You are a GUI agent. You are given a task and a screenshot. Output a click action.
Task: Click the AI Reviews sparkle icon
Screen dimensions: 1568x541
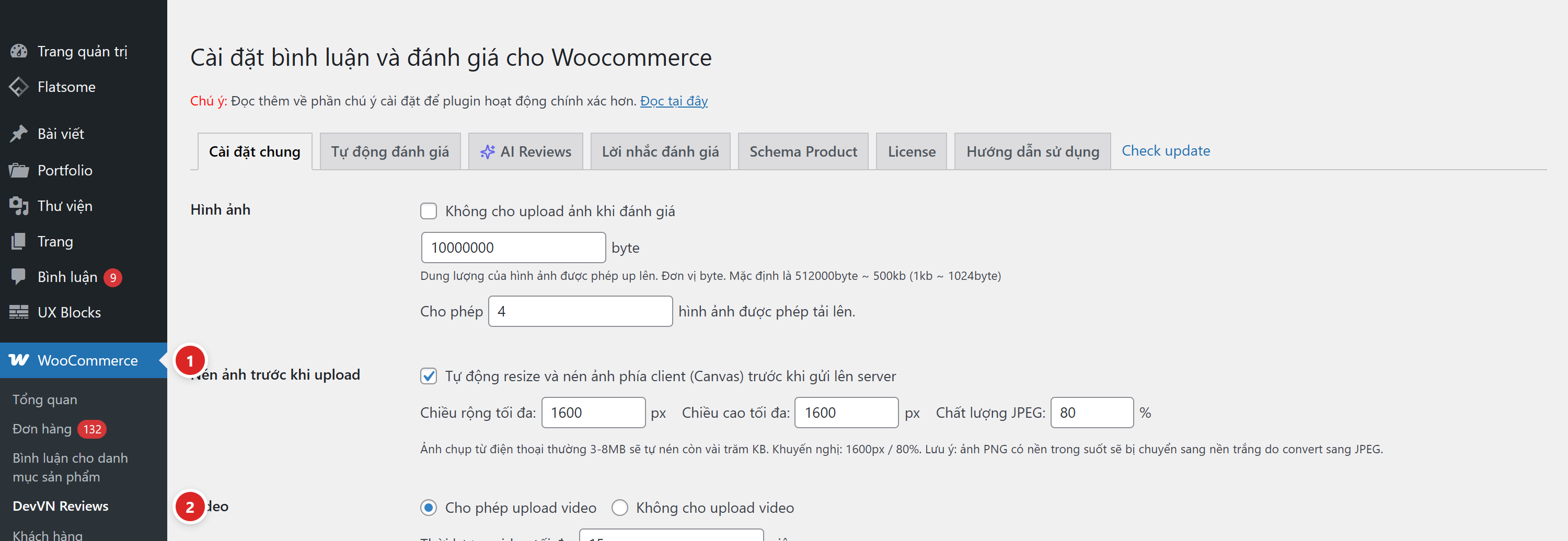pos(488,152)
